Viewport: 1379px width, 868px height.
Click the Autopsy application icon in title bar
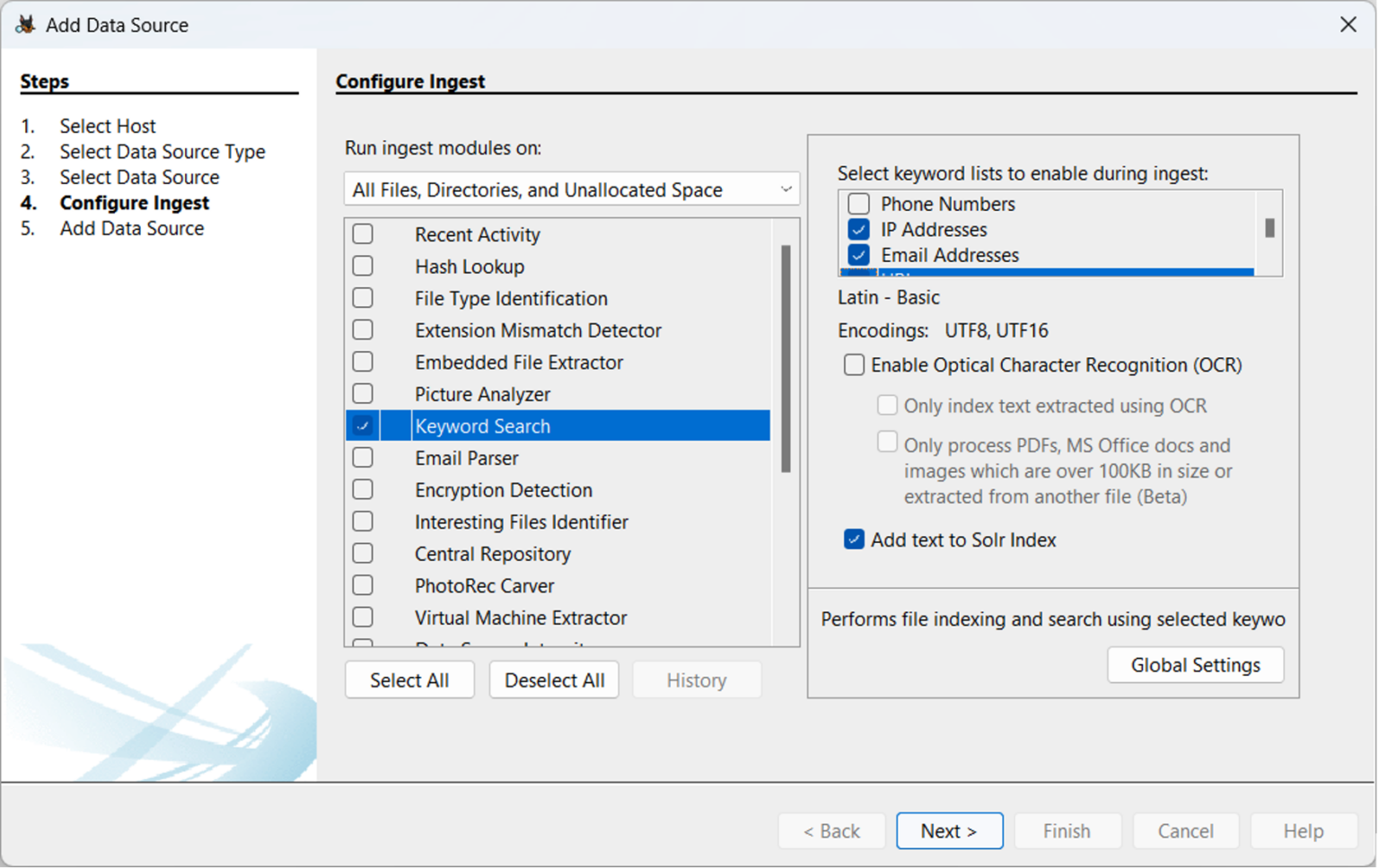point(26,24)
